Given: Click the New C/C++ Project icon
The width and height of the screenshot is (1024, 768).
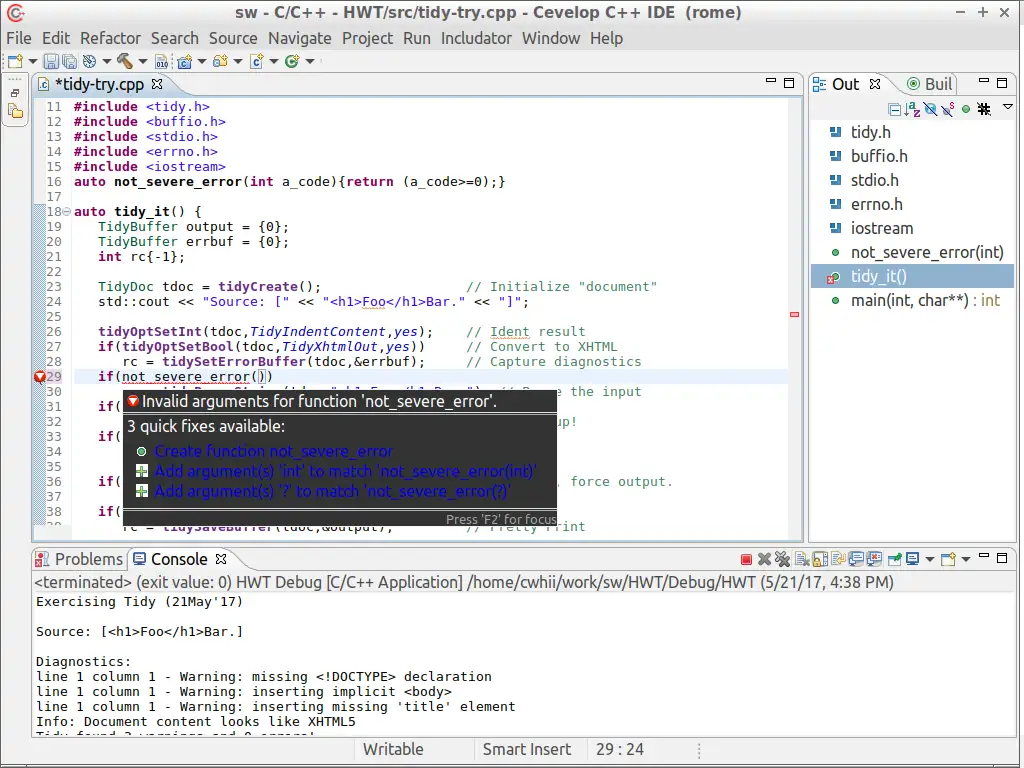Looking at the screenshot, I should (x=185, y=61).
